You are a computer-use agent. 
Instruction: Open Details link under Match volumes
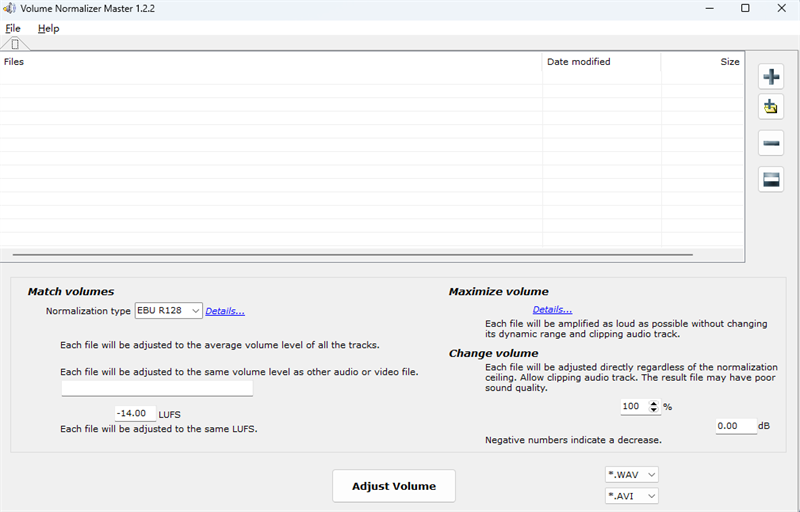coord(225,311)
